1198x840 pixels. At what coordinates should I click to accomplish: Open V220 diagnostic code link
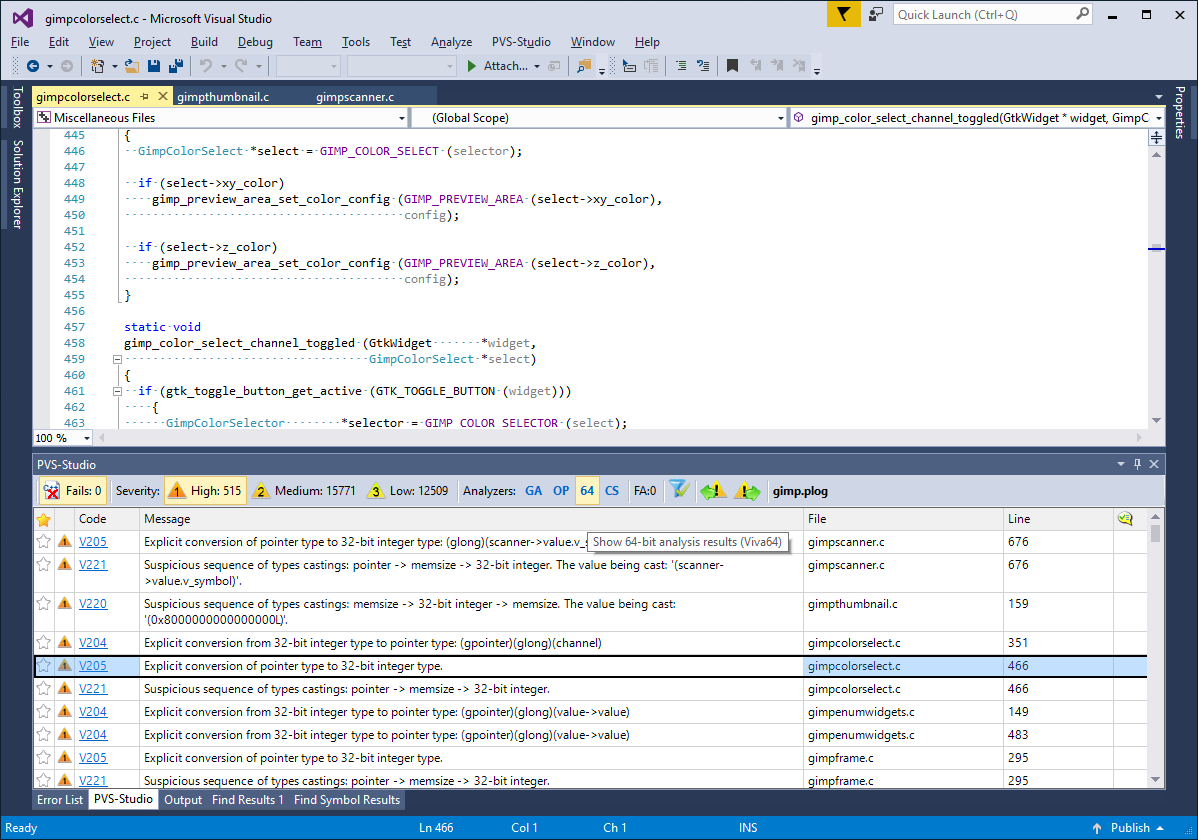click(93, 604)
